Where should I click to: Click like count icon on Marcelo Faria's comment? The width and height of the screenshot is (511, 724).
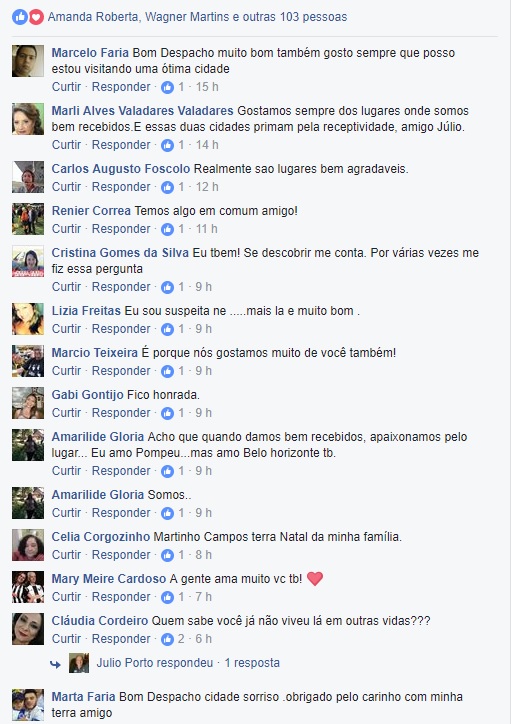pos(168,87)
